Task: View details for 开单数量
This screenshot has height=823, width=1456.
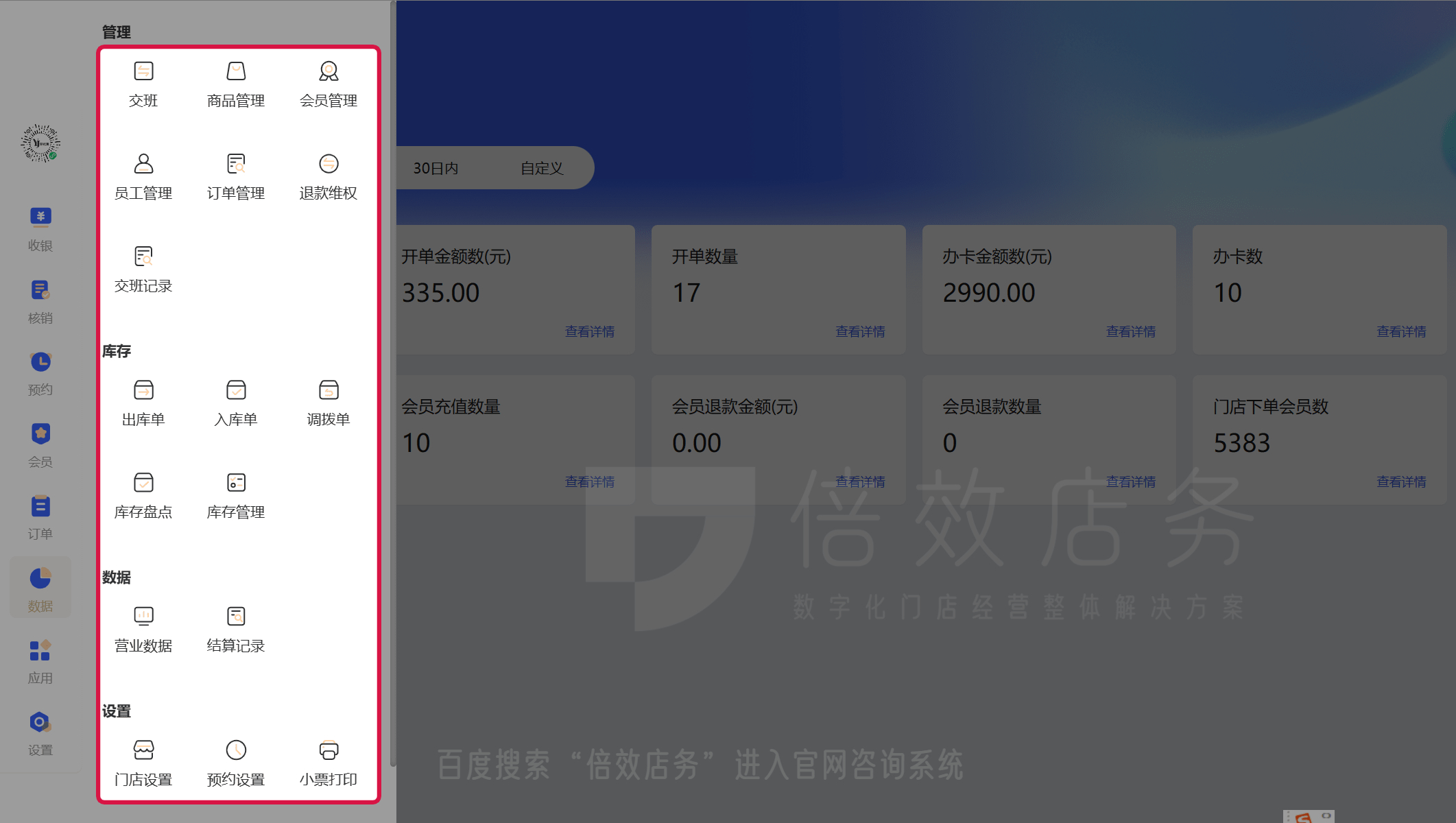Action: [x=860, y=332]
